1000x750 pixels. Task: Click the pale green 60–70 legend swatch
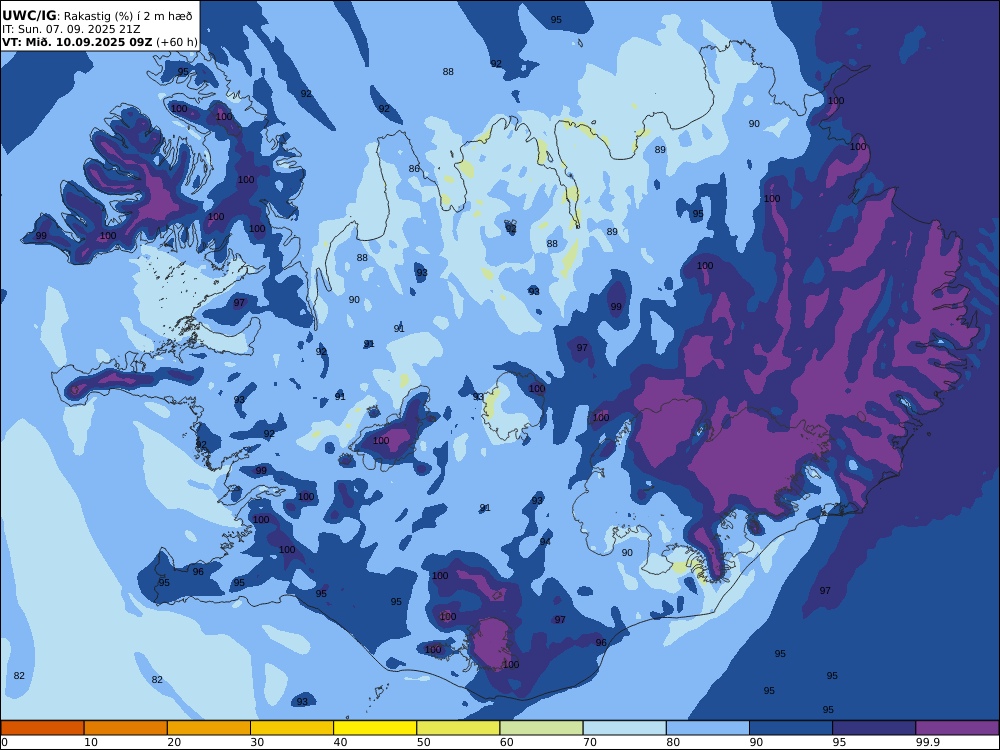click(541, 728)
